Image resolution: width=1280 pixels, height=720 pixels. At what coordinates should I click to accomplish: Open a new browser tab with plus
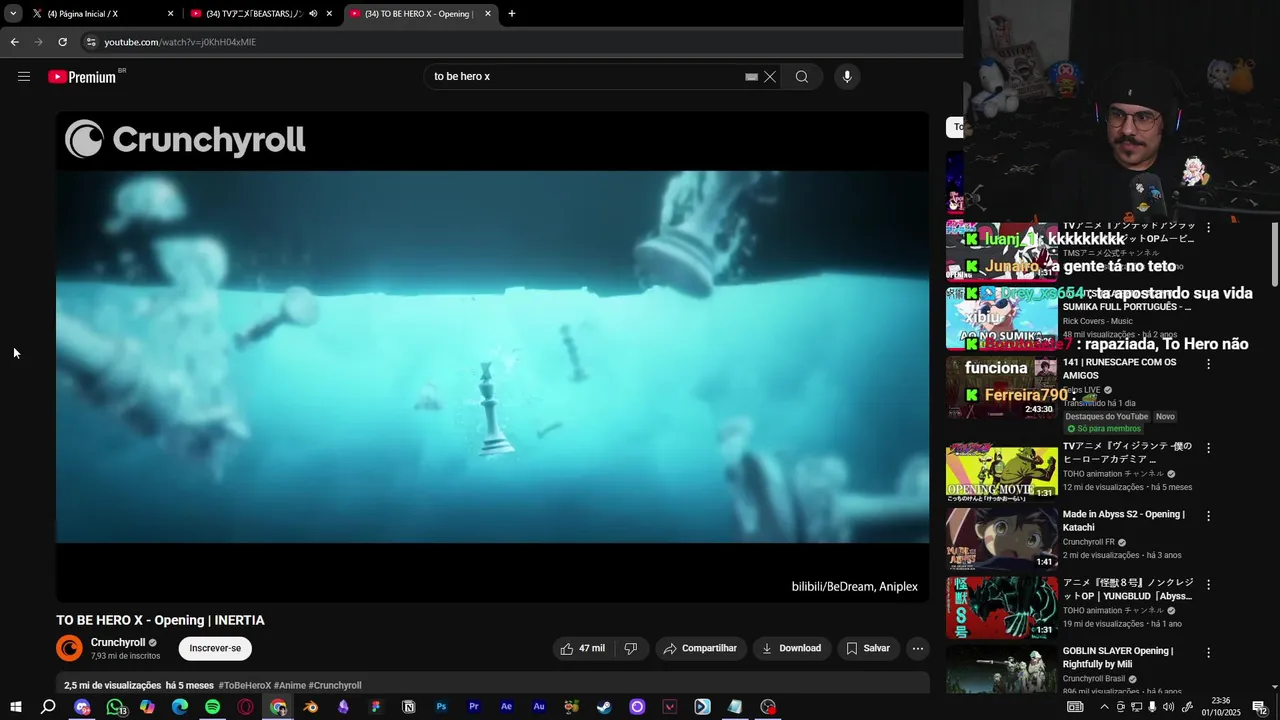pos(512,14)
